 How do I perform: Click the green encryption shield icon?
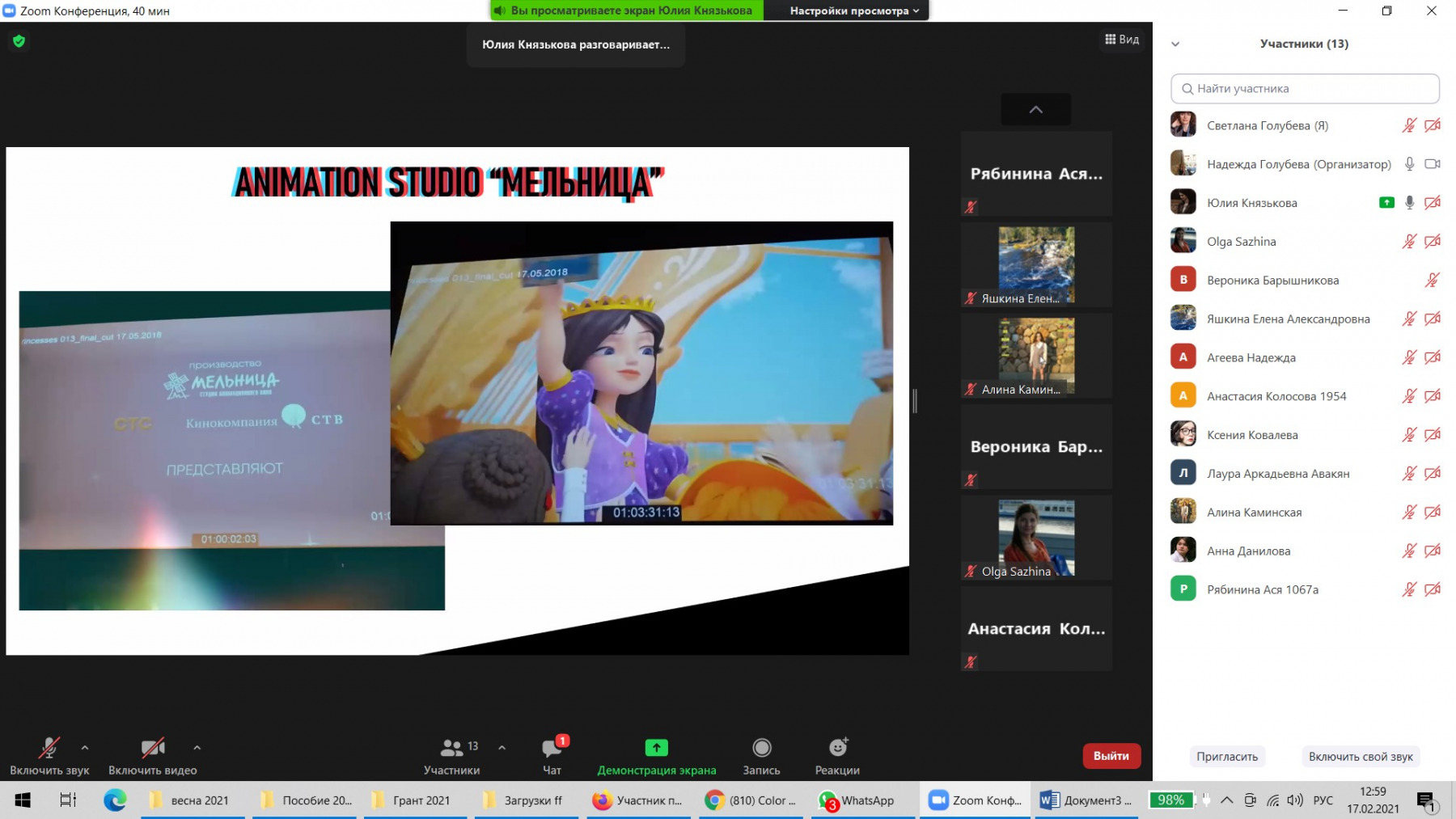(19, 41)
